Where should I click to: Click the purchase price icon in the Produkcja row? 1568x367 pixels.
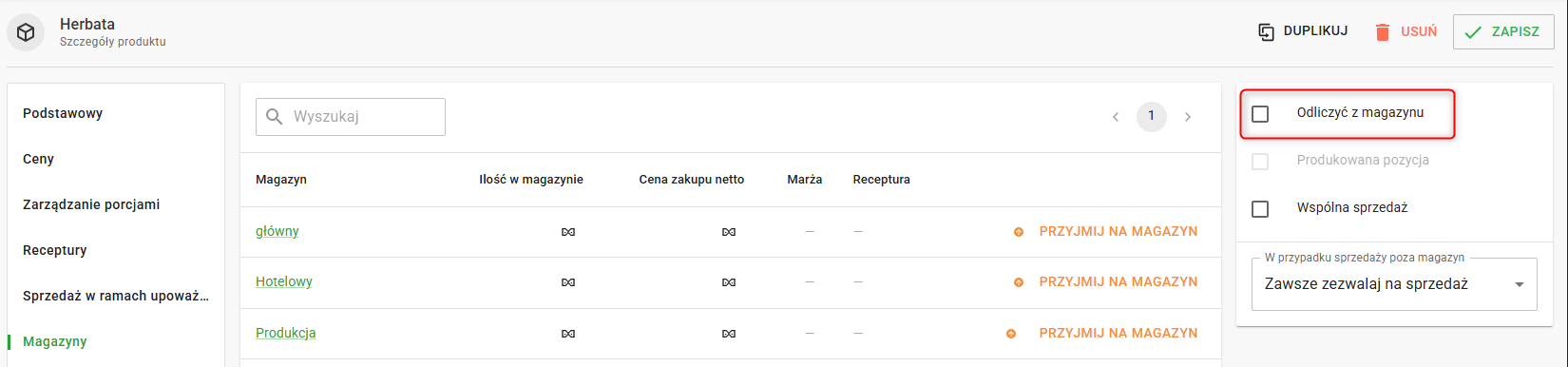tap(729, 334)
